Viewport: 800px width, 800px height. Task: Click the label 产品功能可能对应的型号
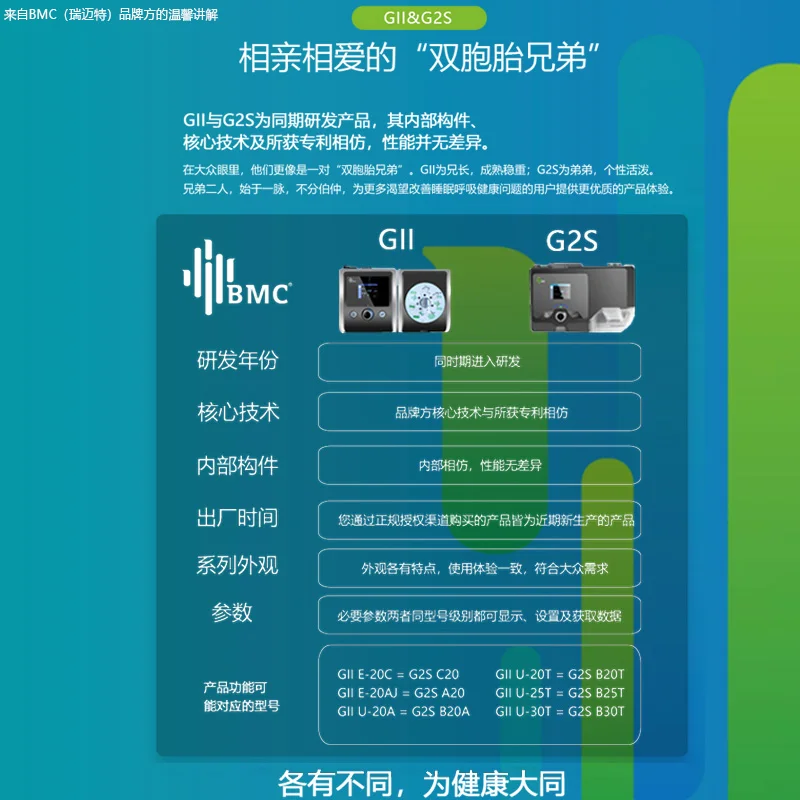[241, 696]
